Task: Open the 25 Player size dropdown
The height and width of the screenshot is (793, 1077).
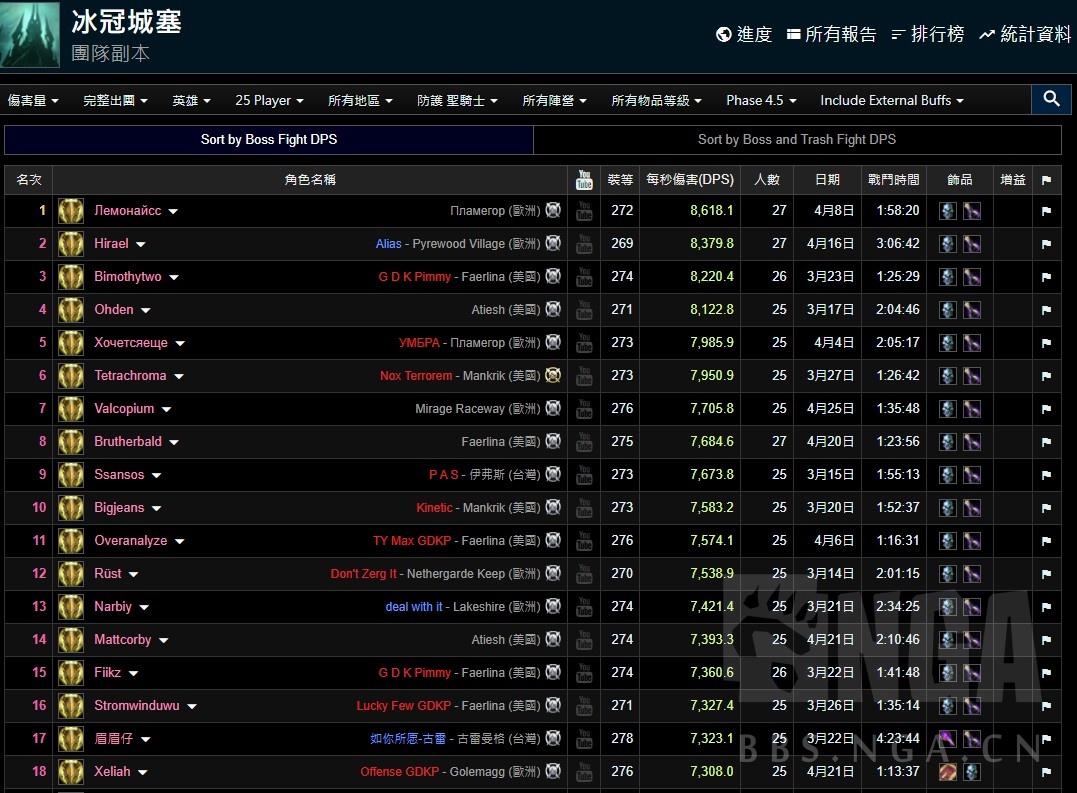Action: coord(269,100)
